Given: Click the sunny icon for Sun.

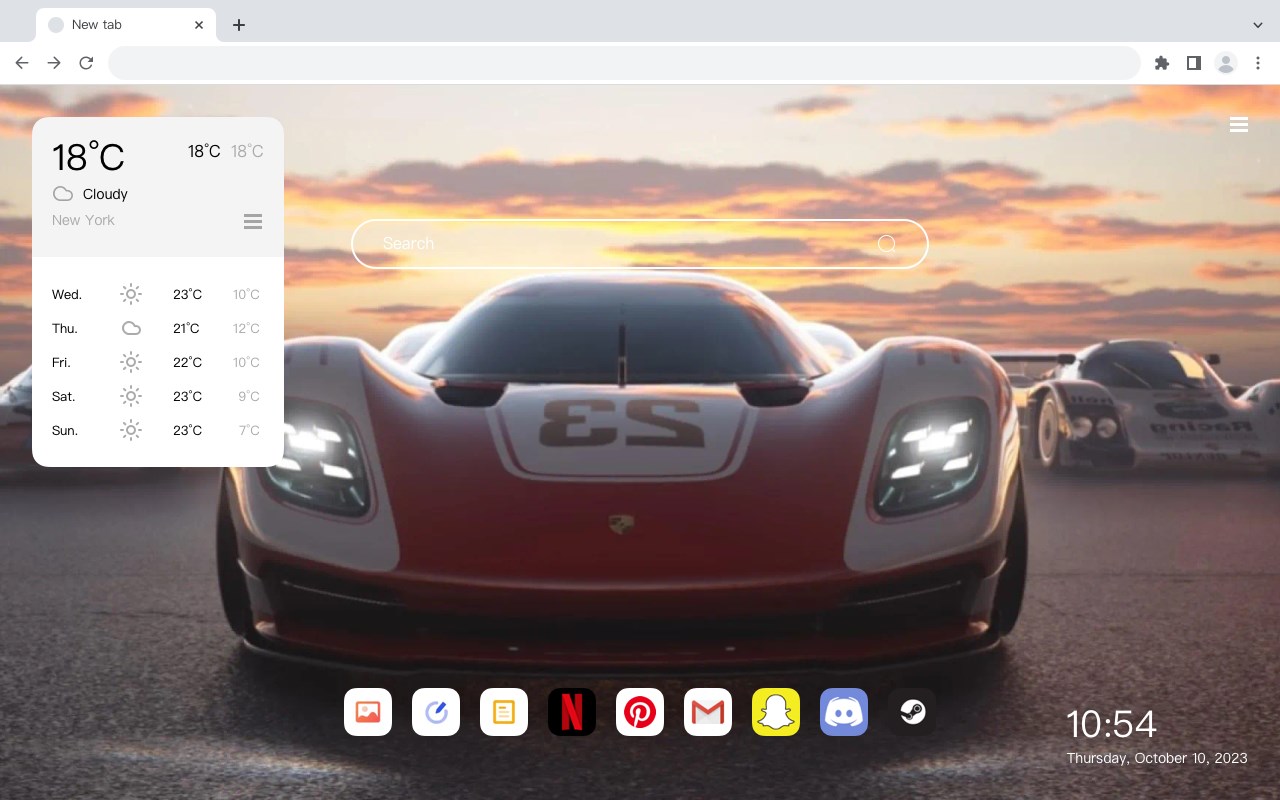Looking at the screenshot, I should 131,430.
